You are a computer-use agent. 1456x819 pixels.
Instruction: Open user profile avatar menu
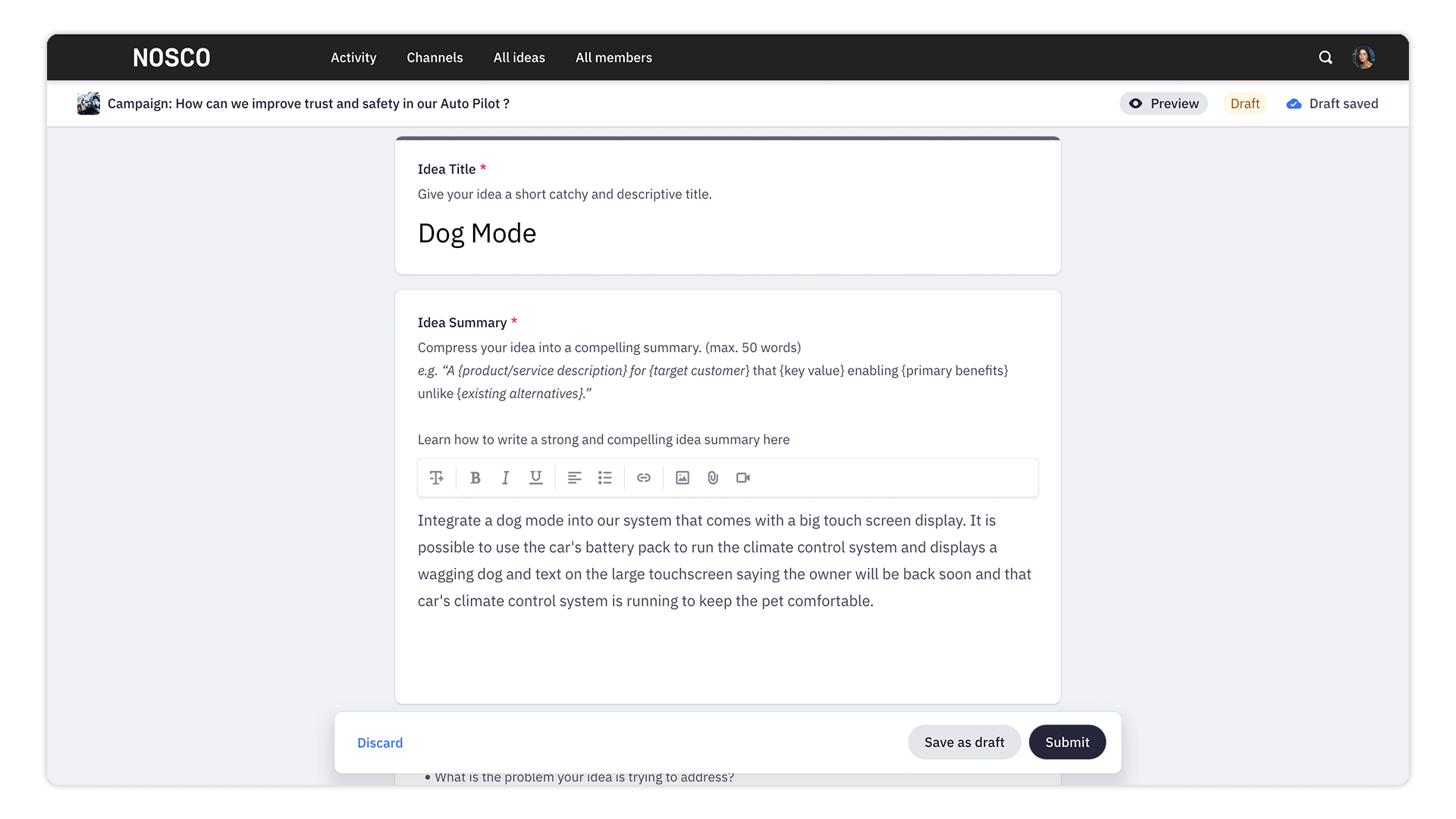[1363, 58]
